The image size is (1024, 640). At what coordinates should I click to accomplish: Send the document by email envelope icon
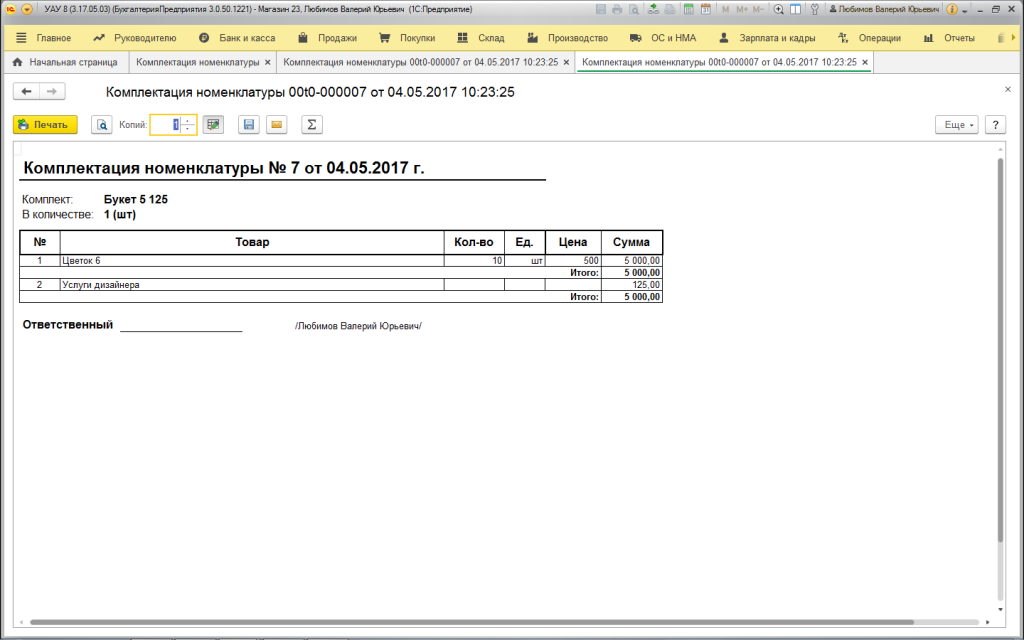point(277,125)
